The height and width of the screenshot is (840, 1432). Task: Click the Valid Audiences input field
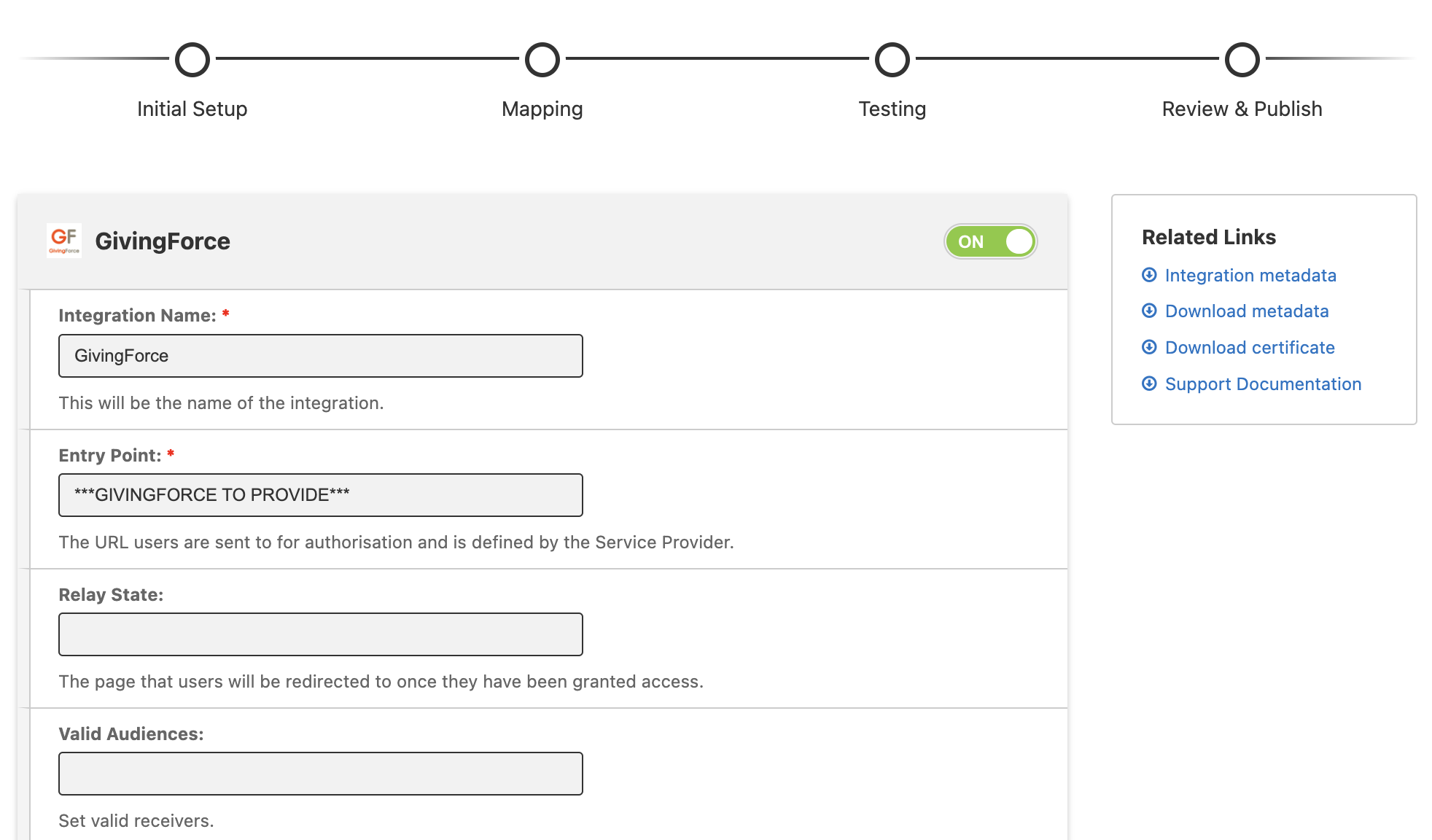(321, 774)
